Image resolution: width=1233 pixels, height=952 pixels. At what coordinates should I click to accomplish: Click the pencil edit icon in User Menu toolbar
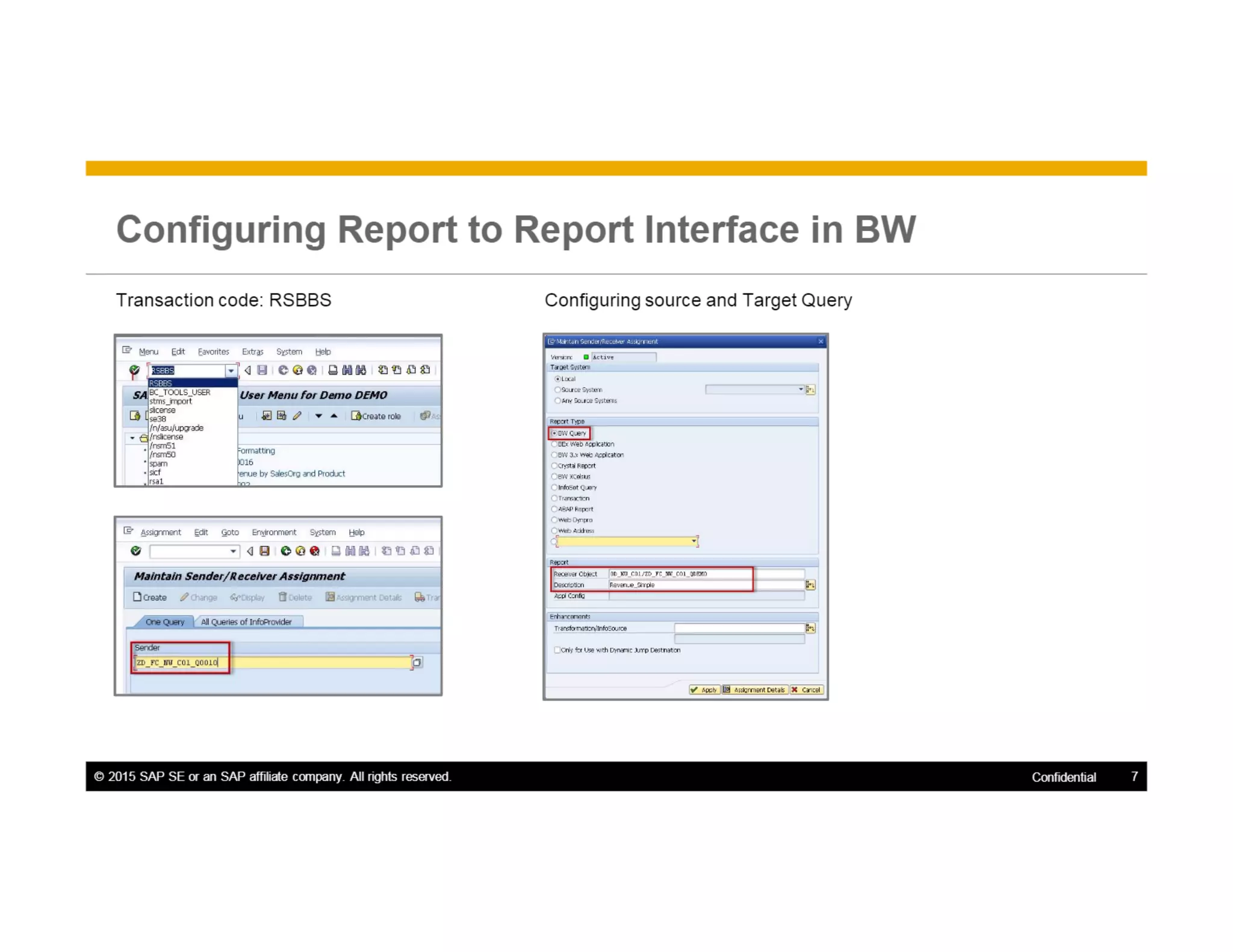click(297, 416)
